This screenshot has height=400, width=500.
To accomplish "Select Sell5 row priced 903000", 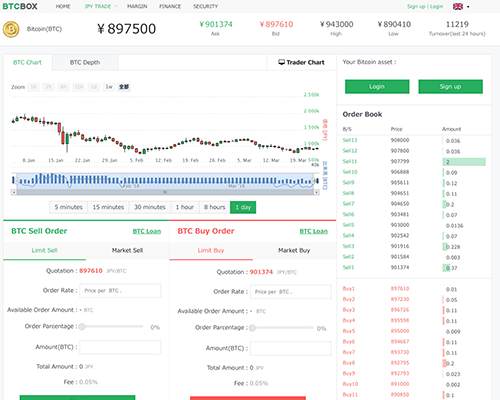I will pos(414,225).
